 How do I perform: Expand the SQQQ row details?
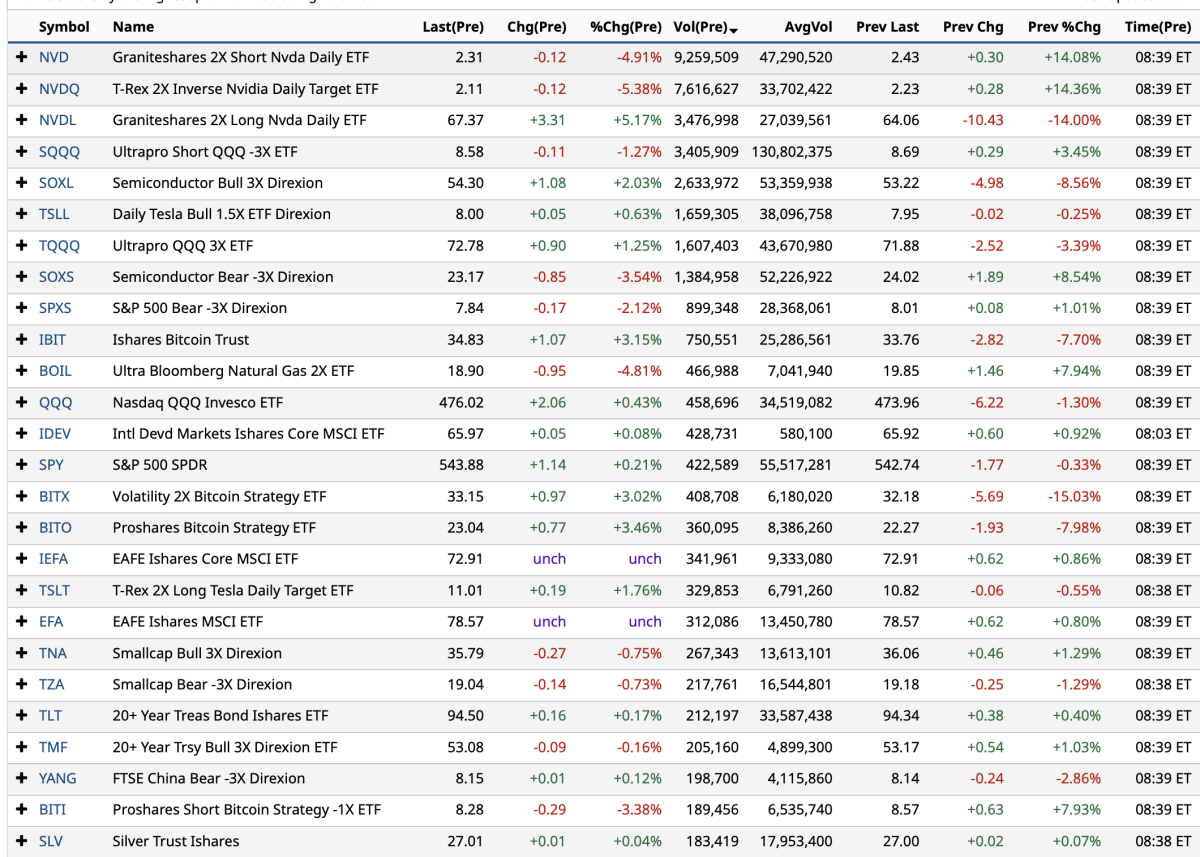coord(21,152)
